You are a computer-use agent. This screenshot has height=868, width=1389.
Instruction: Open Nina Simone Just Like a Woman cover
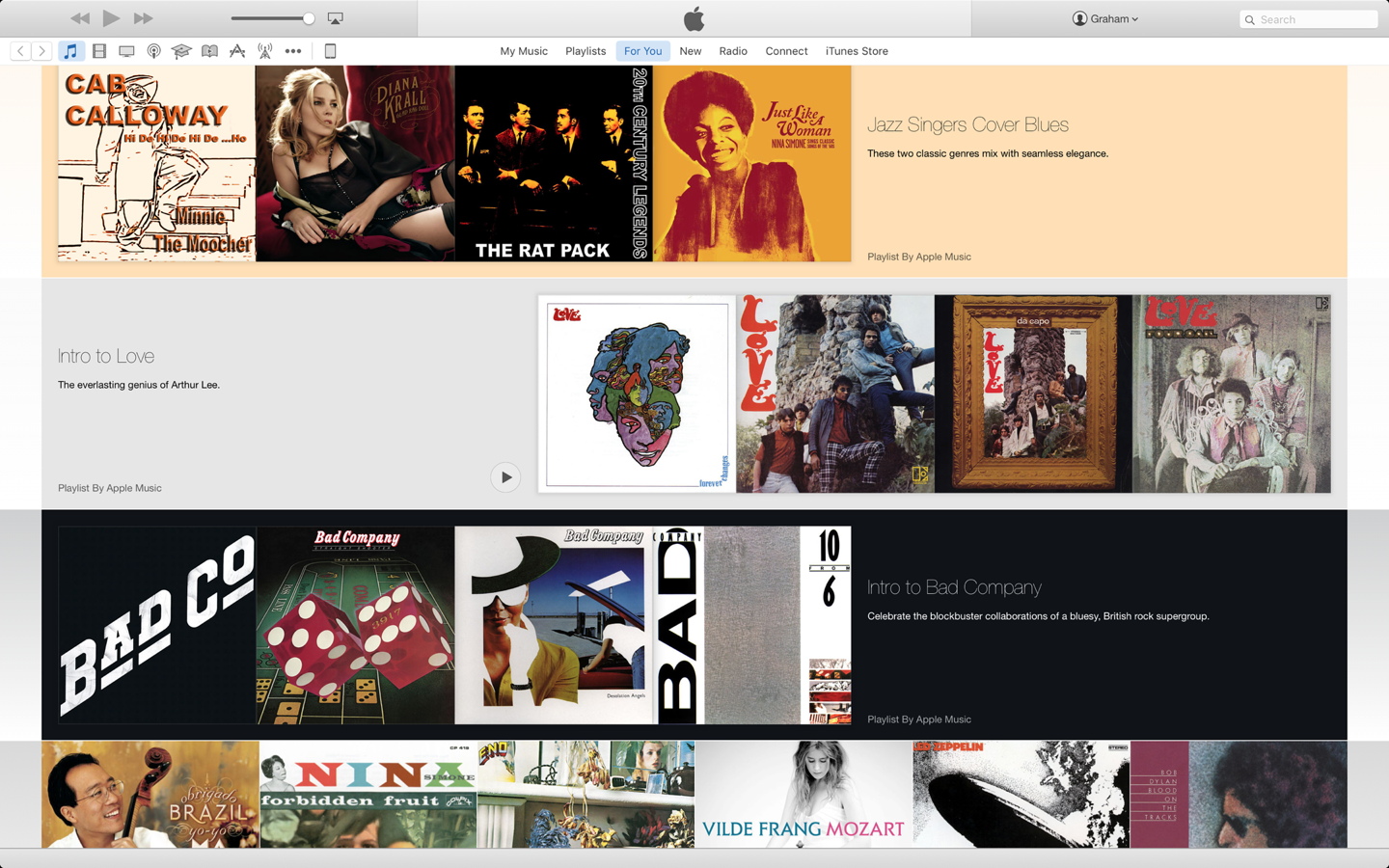(x=752, y=163)
